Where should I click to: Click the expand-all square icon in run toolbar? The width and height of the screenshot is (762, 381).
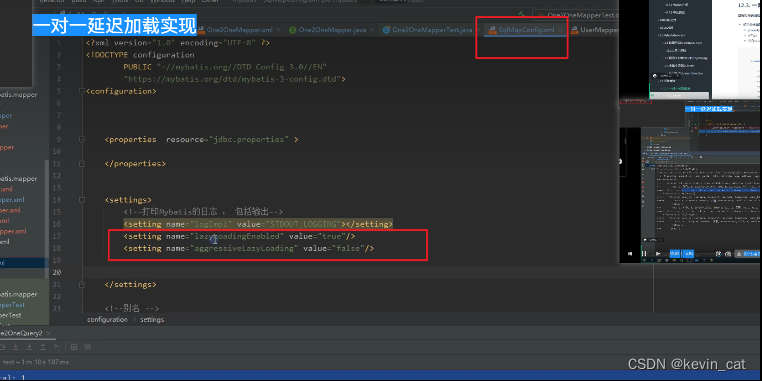click(x=74, y=347)
